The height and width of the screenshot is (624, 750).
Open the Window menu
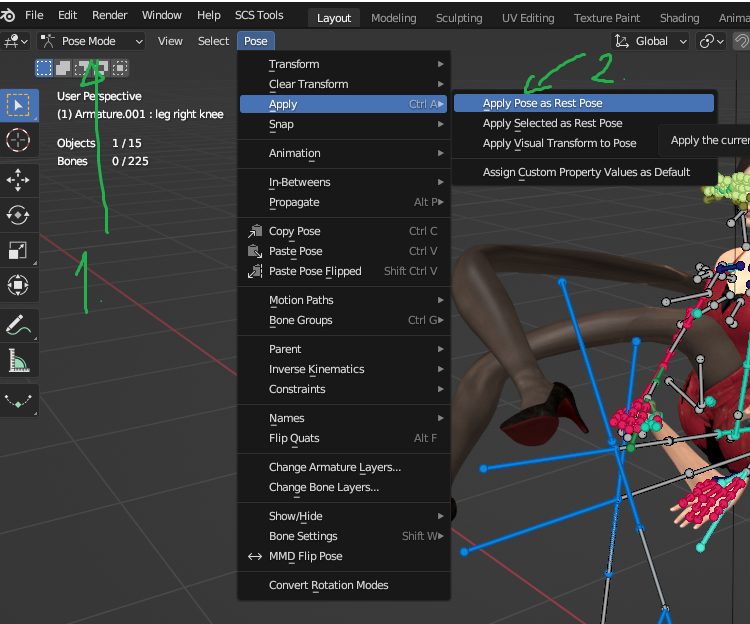tap(162, 15)
